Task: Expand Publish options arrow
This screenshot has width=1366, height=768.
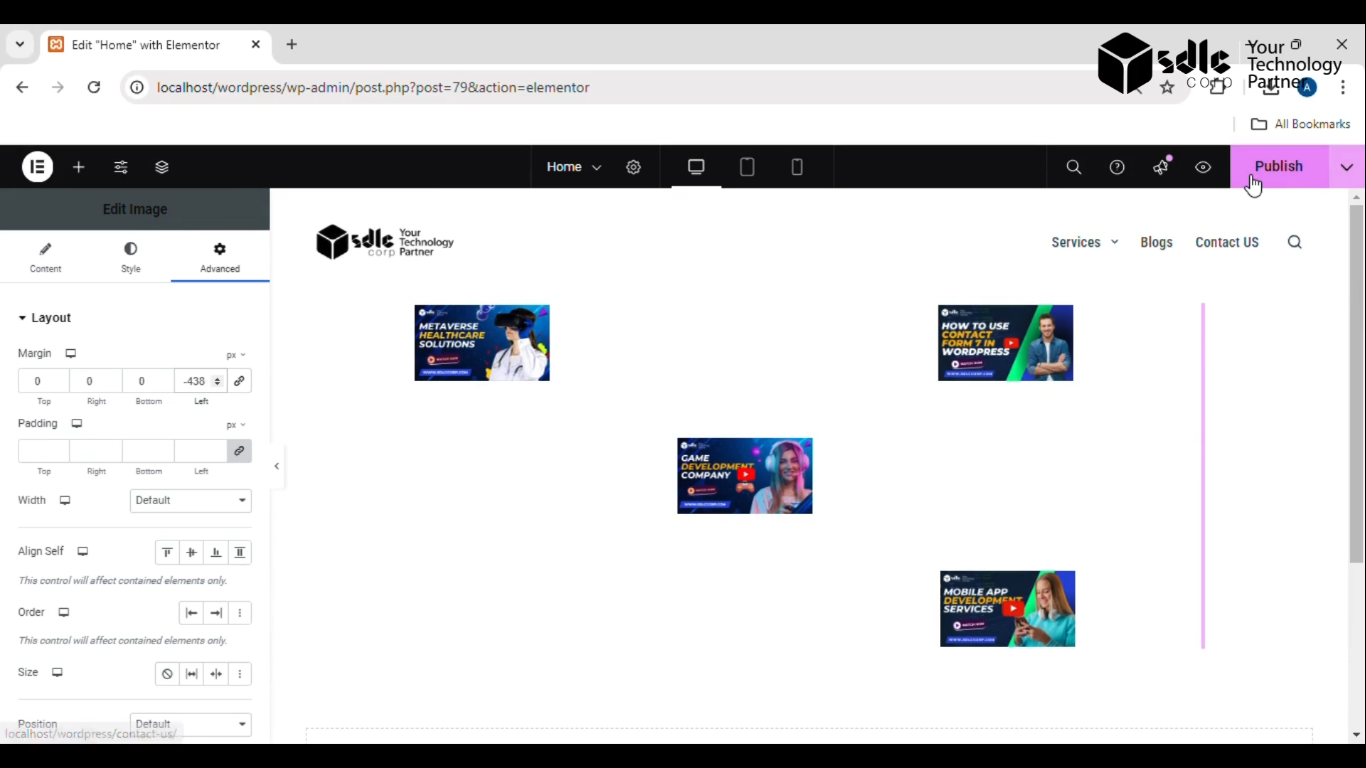Action: 1347,167
